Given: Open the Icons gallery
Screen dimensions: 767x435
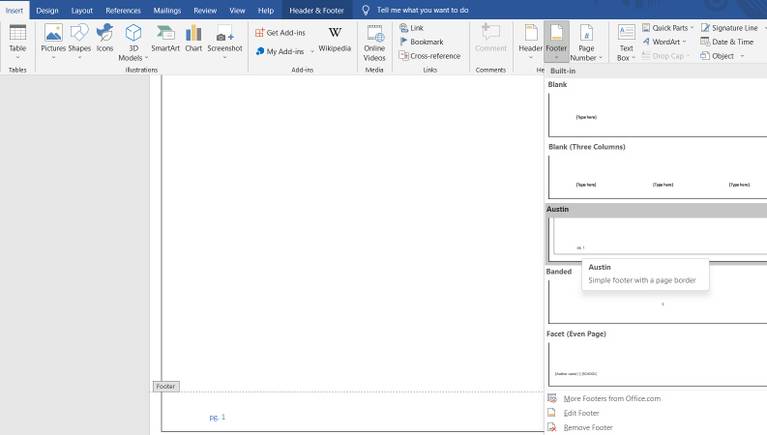Looking at the screenshot, I should [105, 39].
